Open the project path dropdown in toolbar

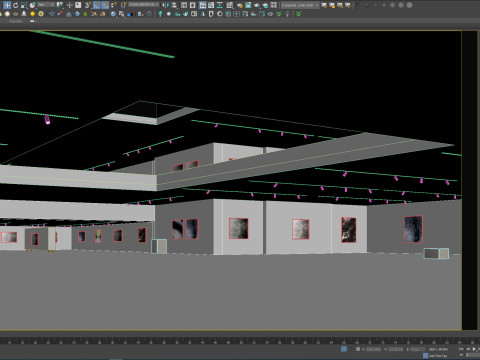coord(300,5)
